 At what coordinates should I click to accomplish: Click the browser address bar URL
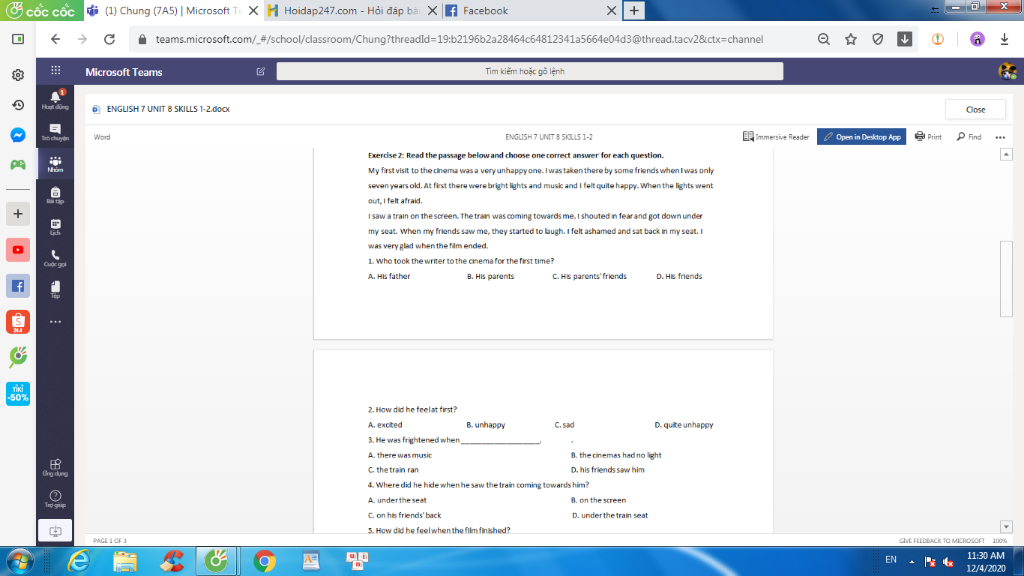tap(459, 39)
